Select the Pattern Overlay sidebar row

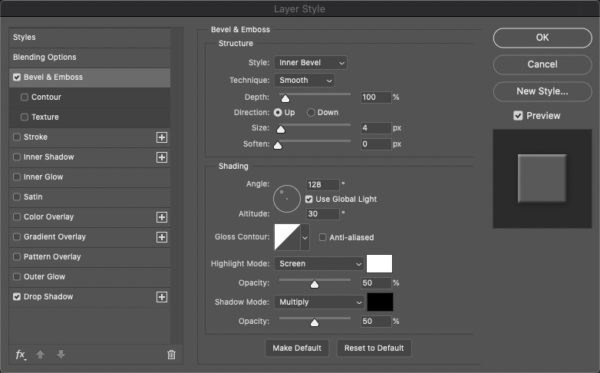click(x=90, y=257)
